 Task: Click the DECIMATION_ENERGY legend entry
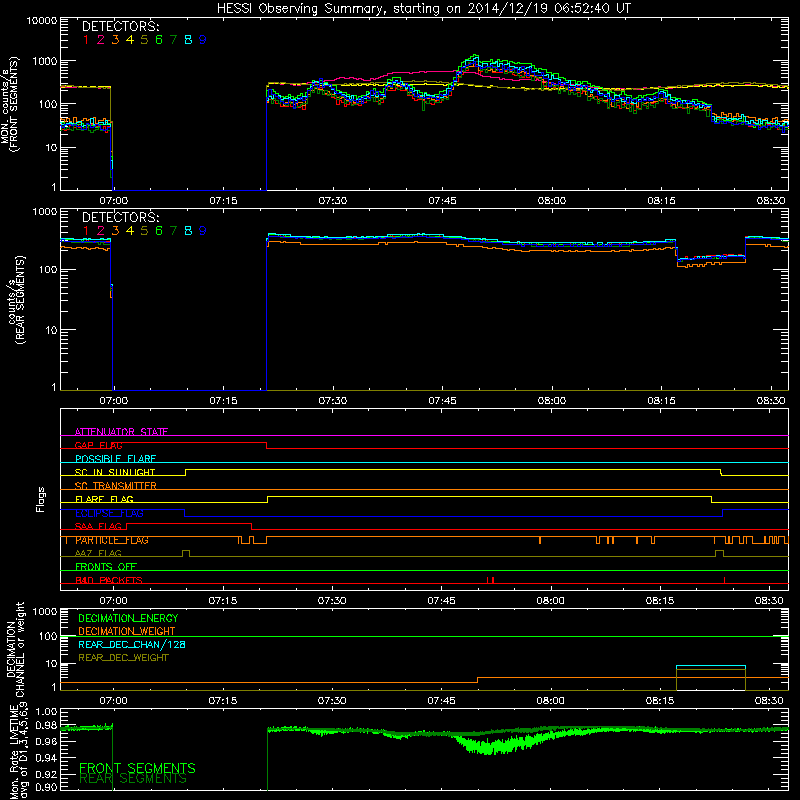(128, 618)
